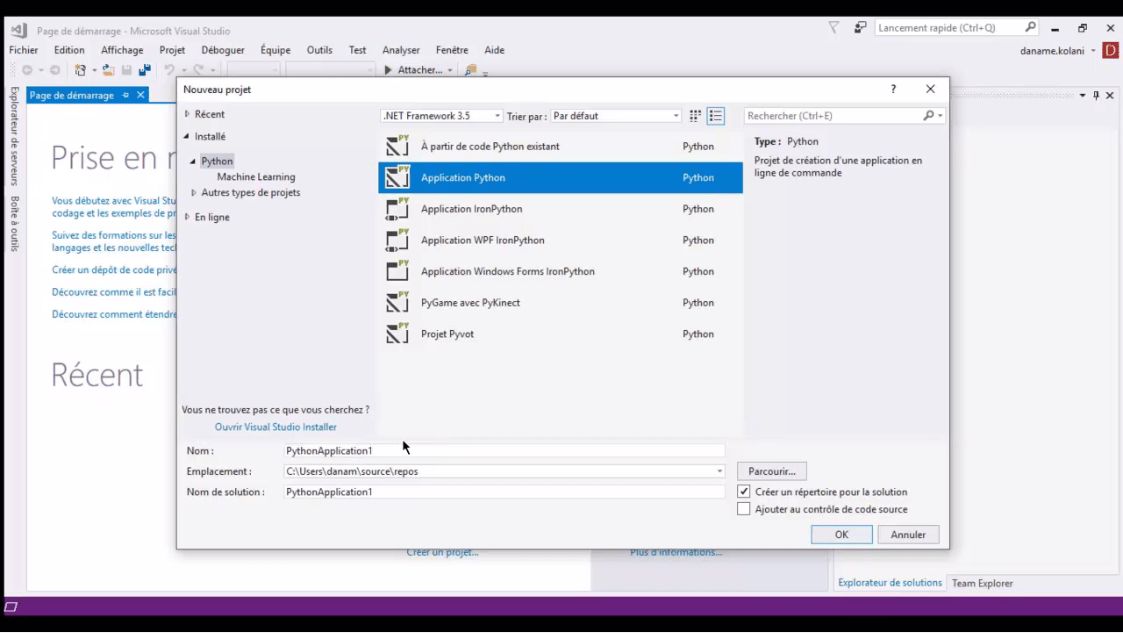
Task: Open the right panel window position dropdown
Action: [x=1082, y=95]
